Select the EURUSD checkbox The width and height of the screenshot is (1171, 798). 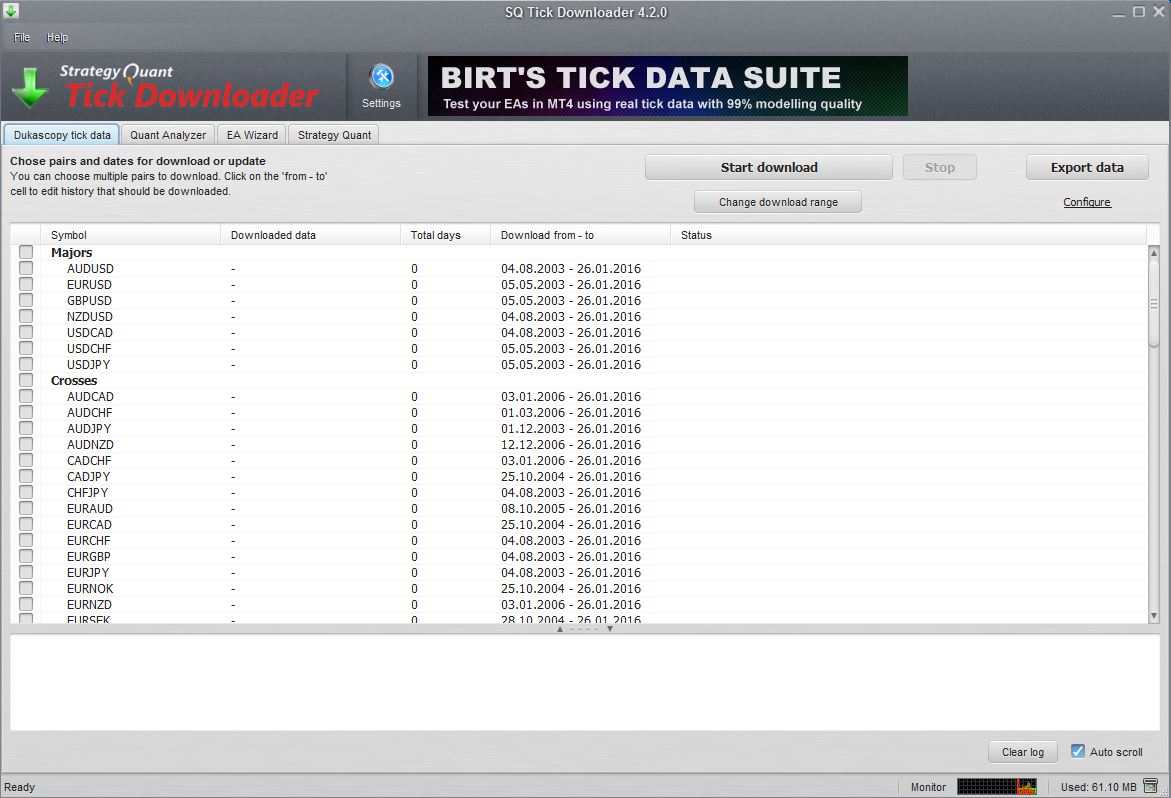point(25,284)
